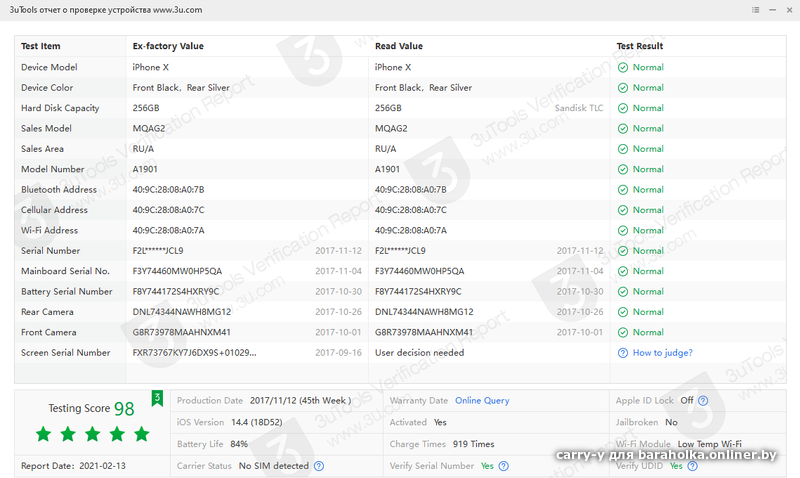Click Verify UDID help icon
Image resolution: width=800 pixels, height=478 pixels.
[x=692, y=466]
